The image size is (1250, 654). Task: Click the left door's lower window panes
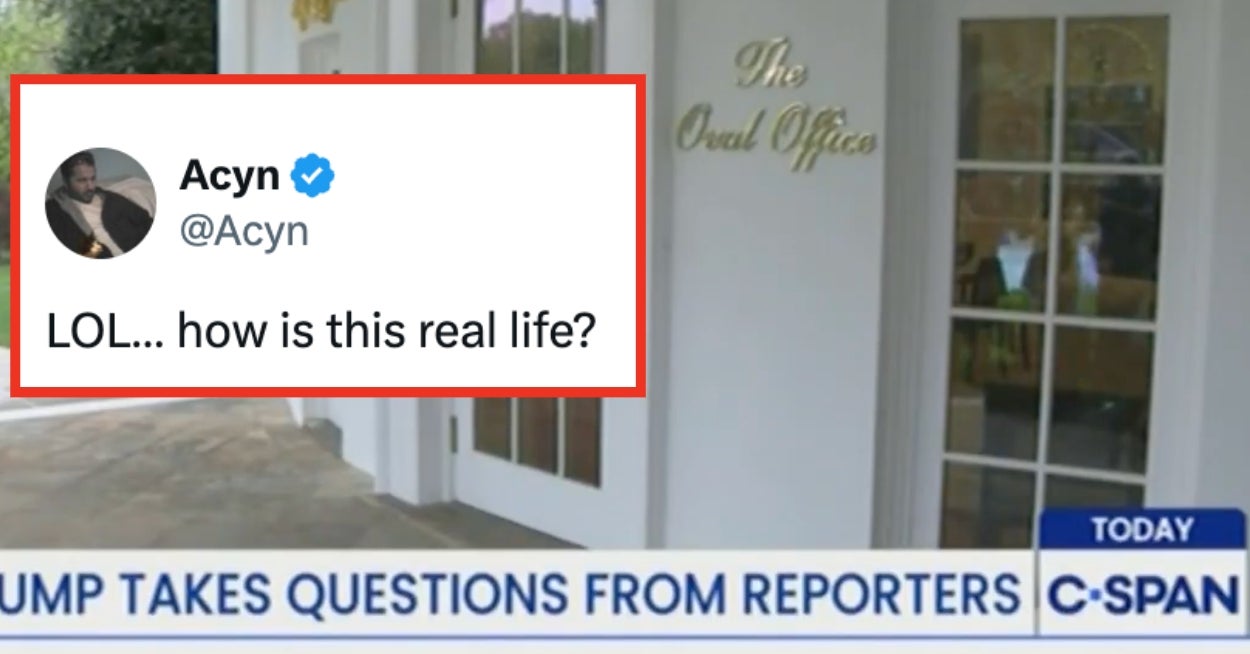point(537,439)
